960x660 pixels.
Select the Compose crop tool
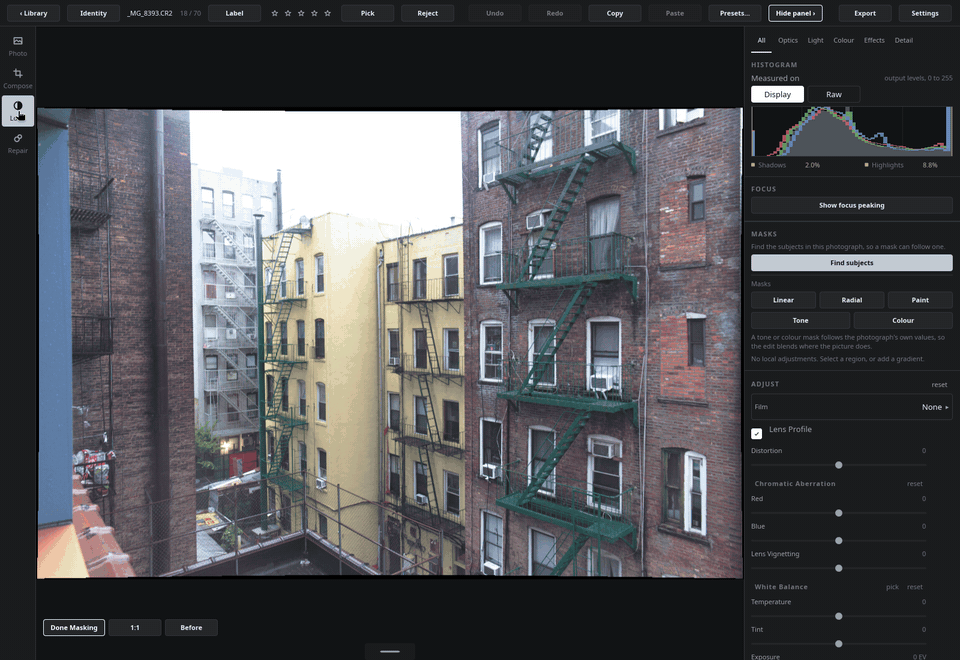pyautogui.click(x=18, y=78)
